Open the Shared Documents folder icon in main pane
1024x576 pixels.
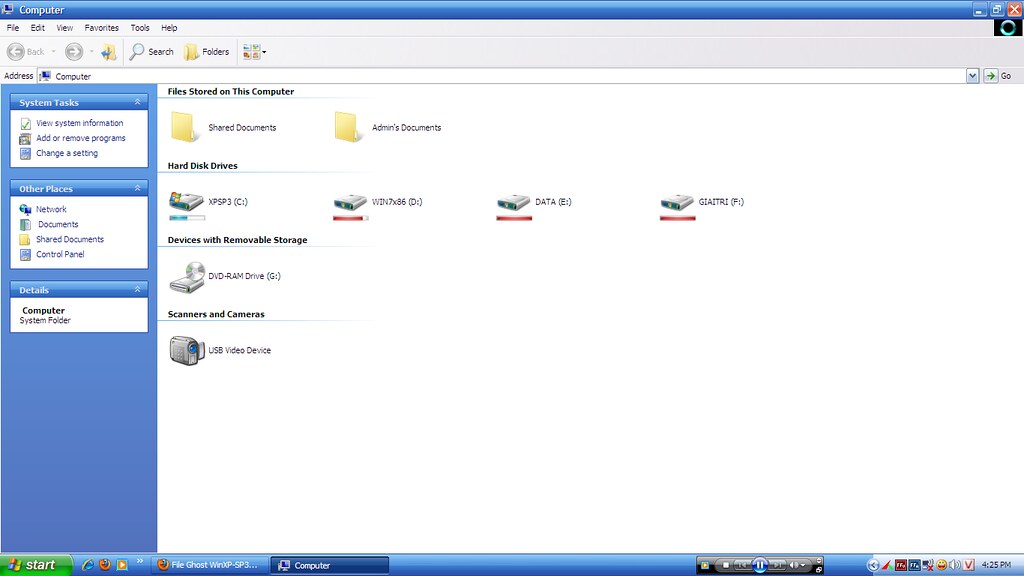click(184, 127)
